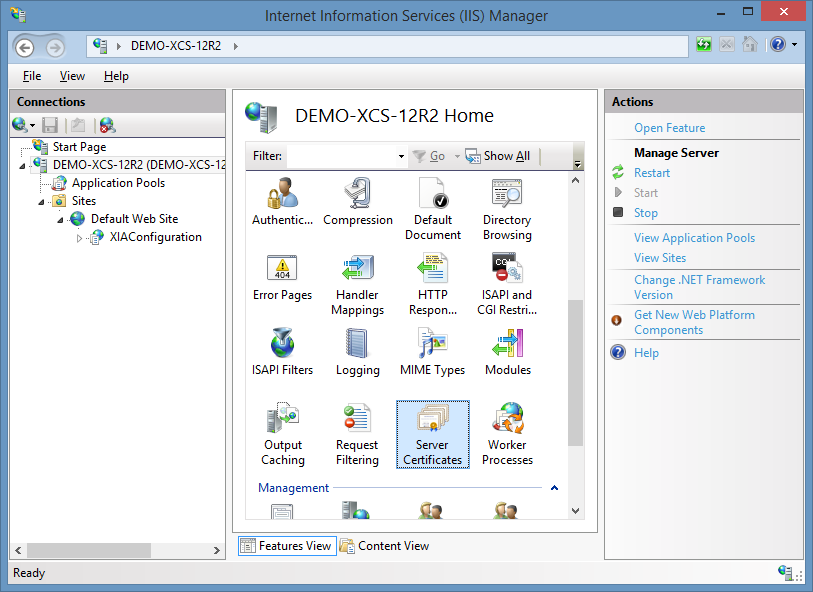This screenshot has width=813, height=592.
Task: Select Start Page in Connections tree
Action: point(79,147)
